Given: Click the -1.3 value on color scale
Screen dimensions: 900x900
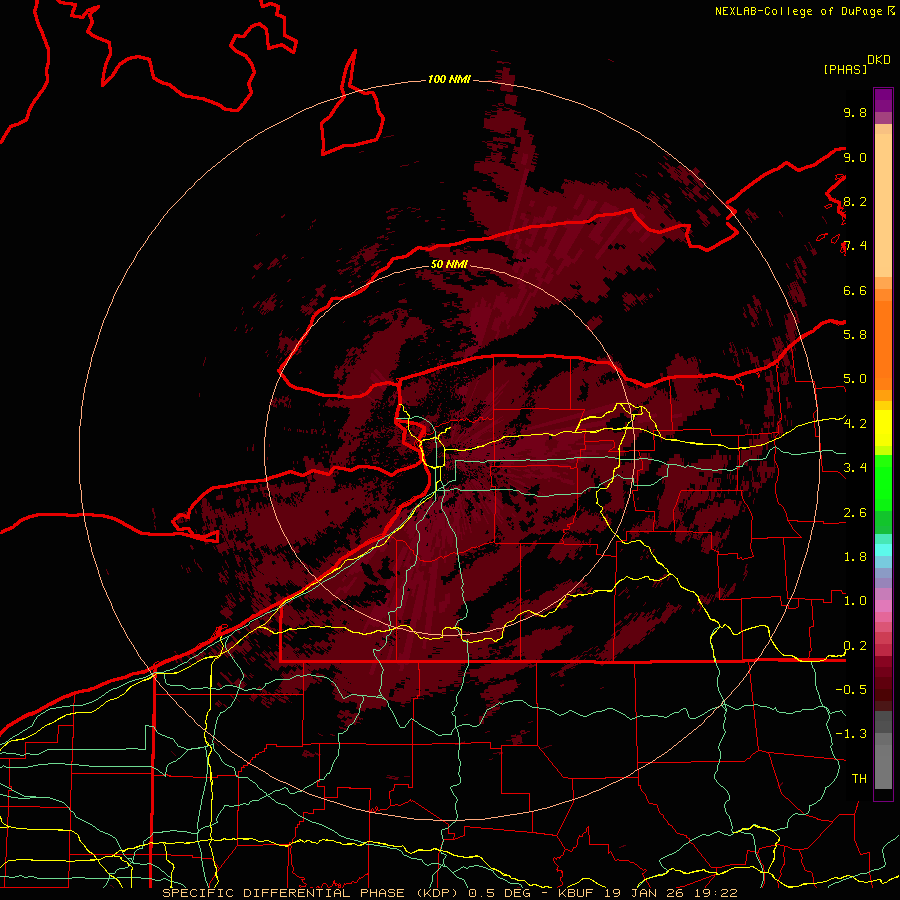Looking at the screenshot, I should click(x=851, y=734).
